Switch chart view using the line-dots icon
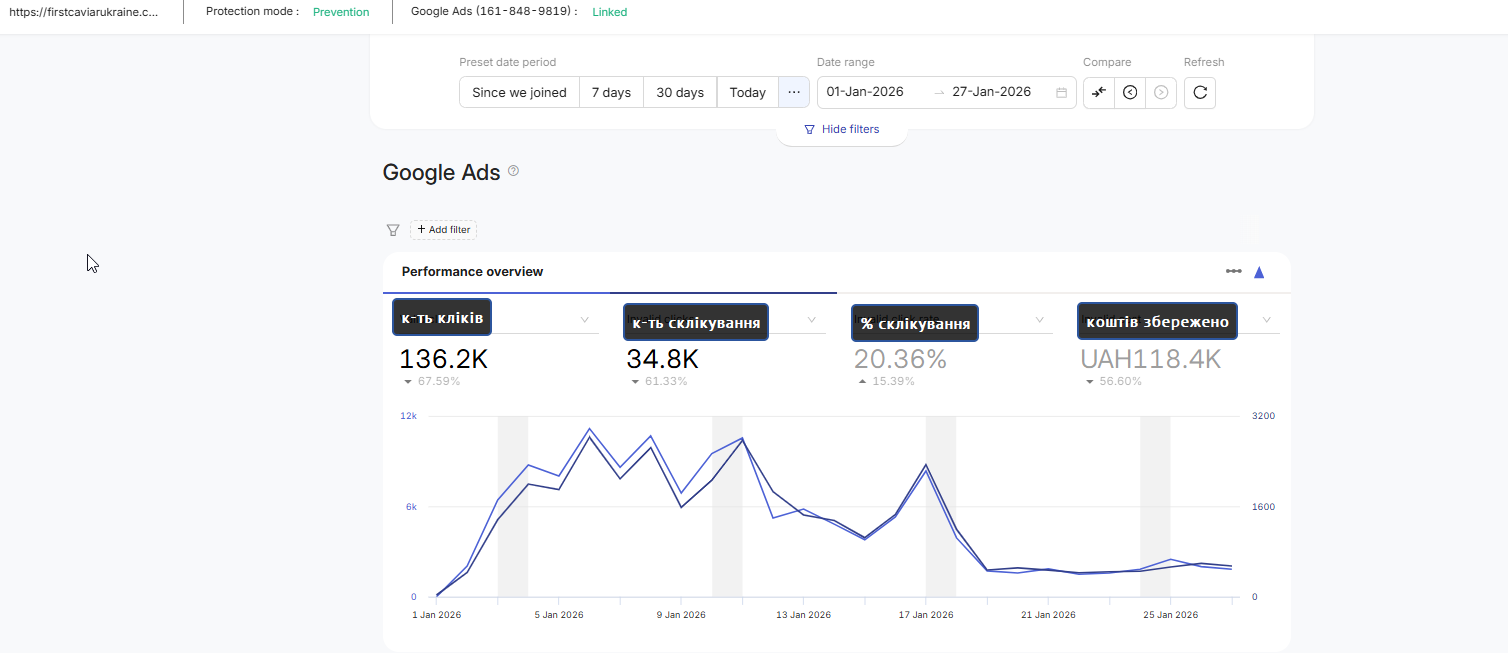 click(x=1234, y=272)
